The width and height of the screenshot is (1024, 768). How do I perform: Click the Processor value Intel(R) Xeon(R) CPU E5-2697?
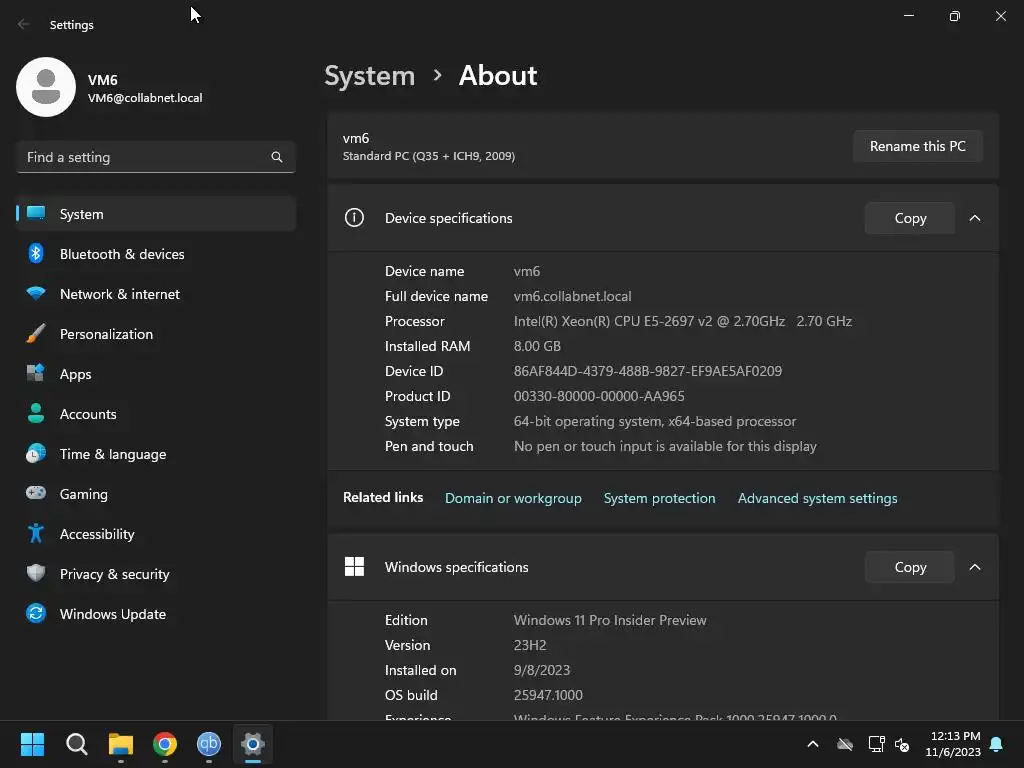[682, 321]
